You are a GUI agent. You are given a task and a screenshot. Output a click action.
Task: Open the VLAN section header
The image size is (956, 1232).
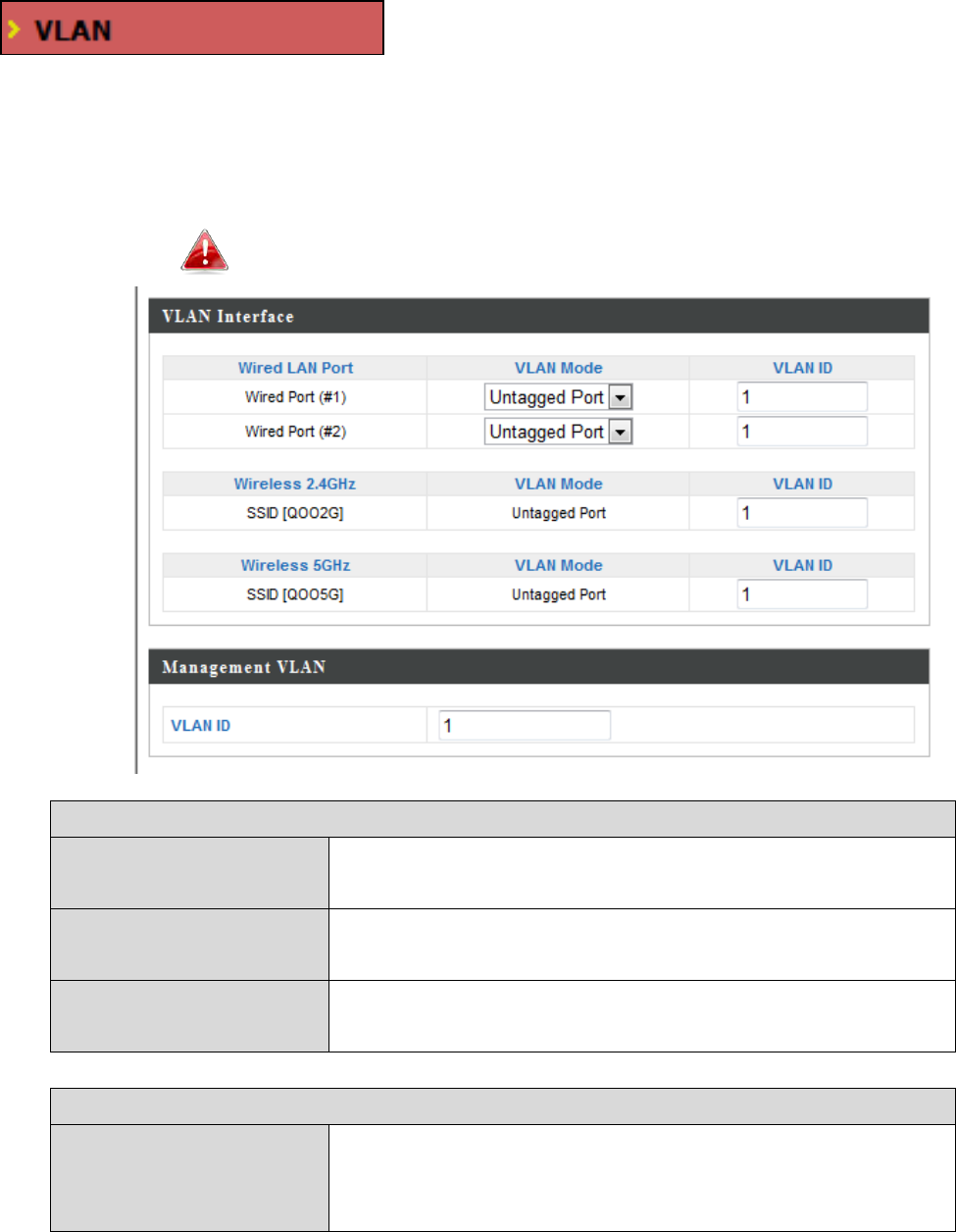(x=191, y=27)
